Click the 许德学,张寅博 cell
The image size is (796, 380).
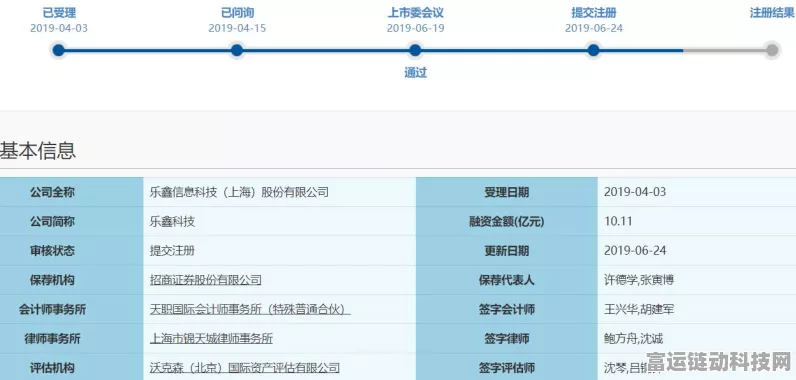pyautogui.click(x=697, y=280)
